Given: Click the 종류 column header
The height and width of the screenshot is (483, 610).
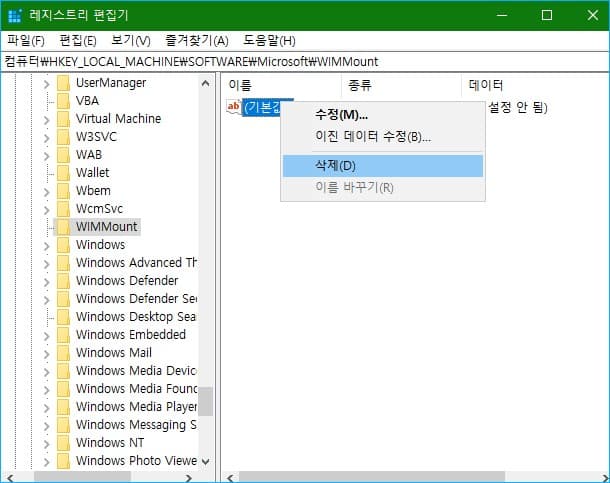Looking at the screenshot, I should click(401, 85).
